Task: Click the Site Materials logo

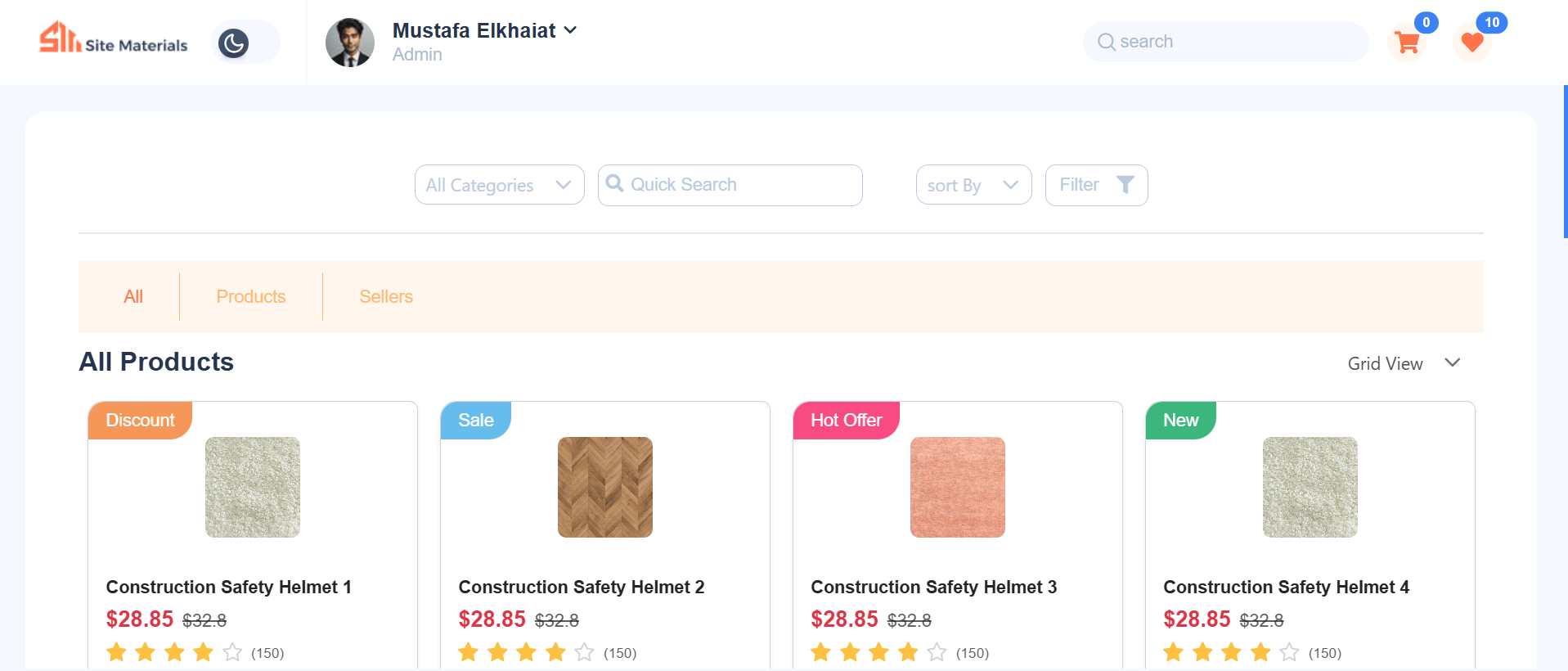Action: 114,38
